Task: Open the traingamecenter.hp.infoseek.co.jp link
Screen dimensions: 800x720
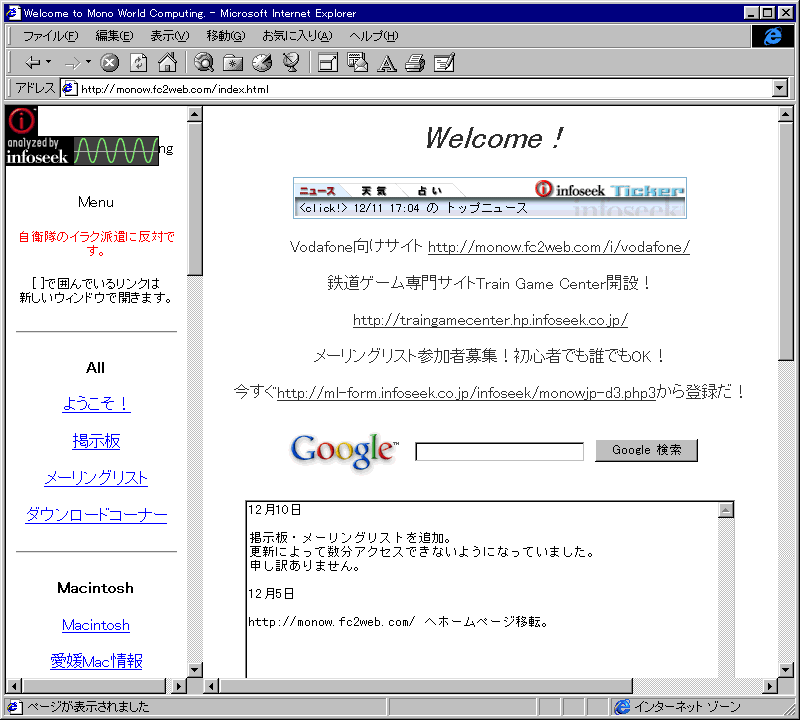Action: [490, 320]
